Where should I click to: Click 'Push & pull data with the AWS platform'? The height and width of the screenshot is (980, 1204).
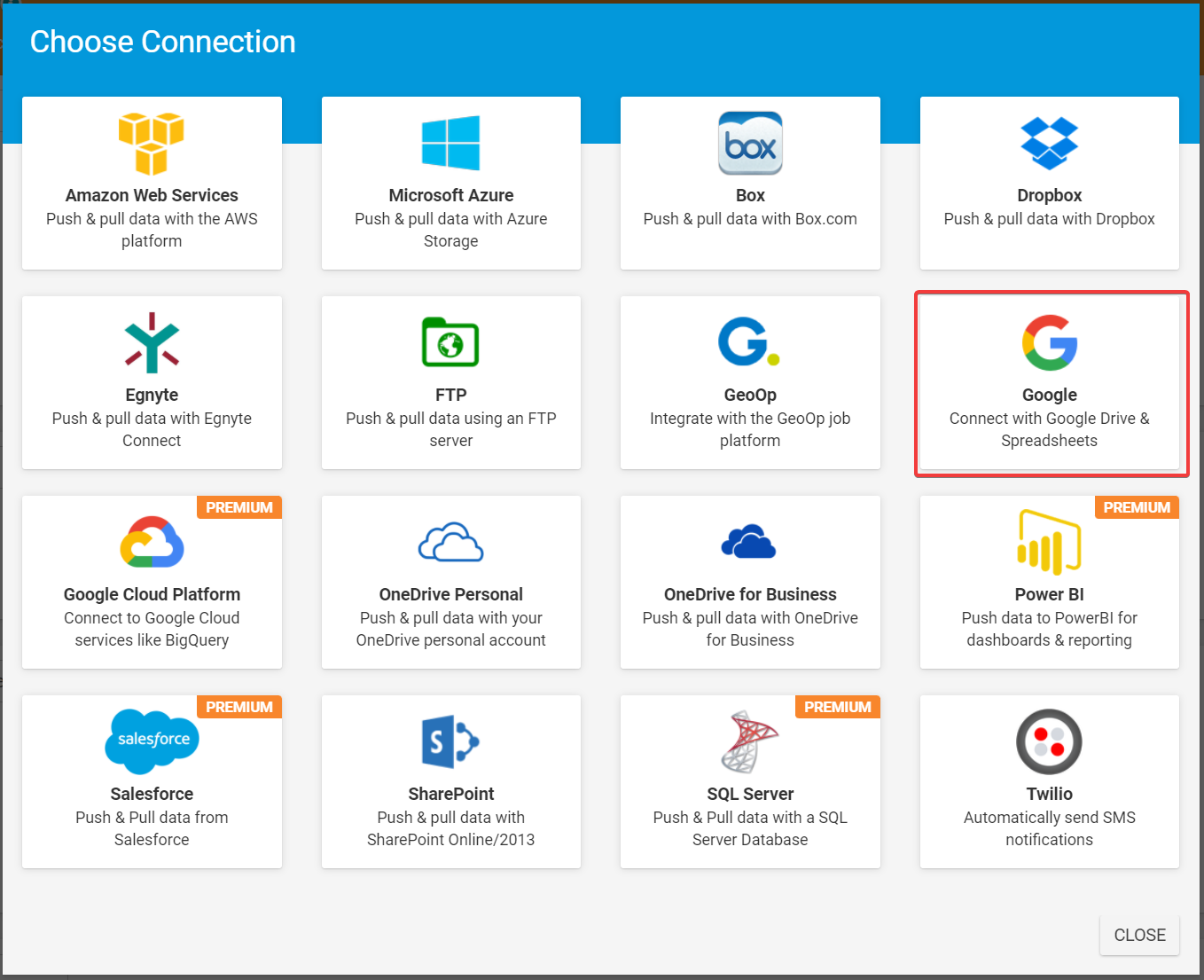coord(152,230)
